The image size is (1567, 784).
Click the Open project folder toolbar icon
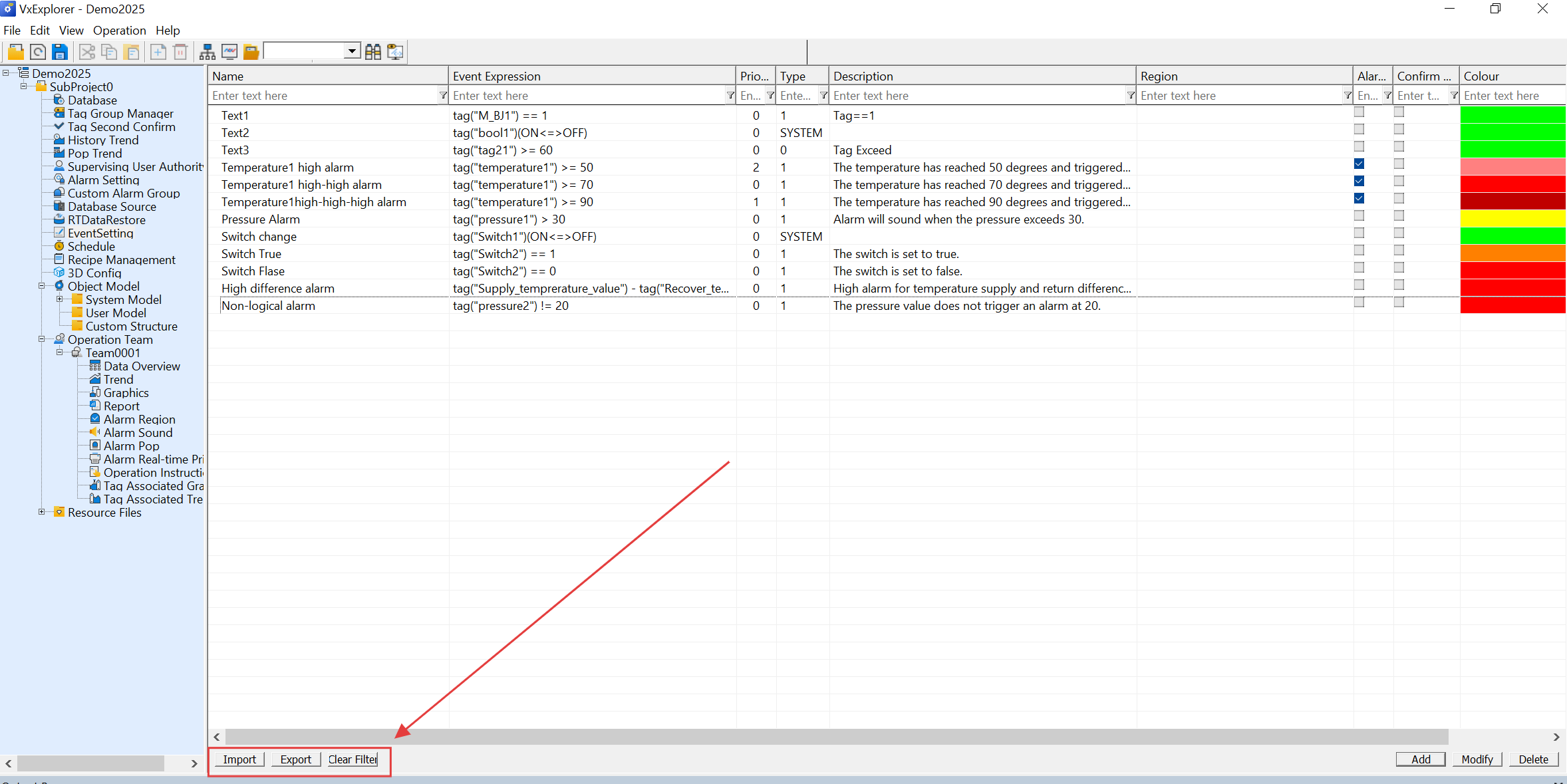(16, 52)
